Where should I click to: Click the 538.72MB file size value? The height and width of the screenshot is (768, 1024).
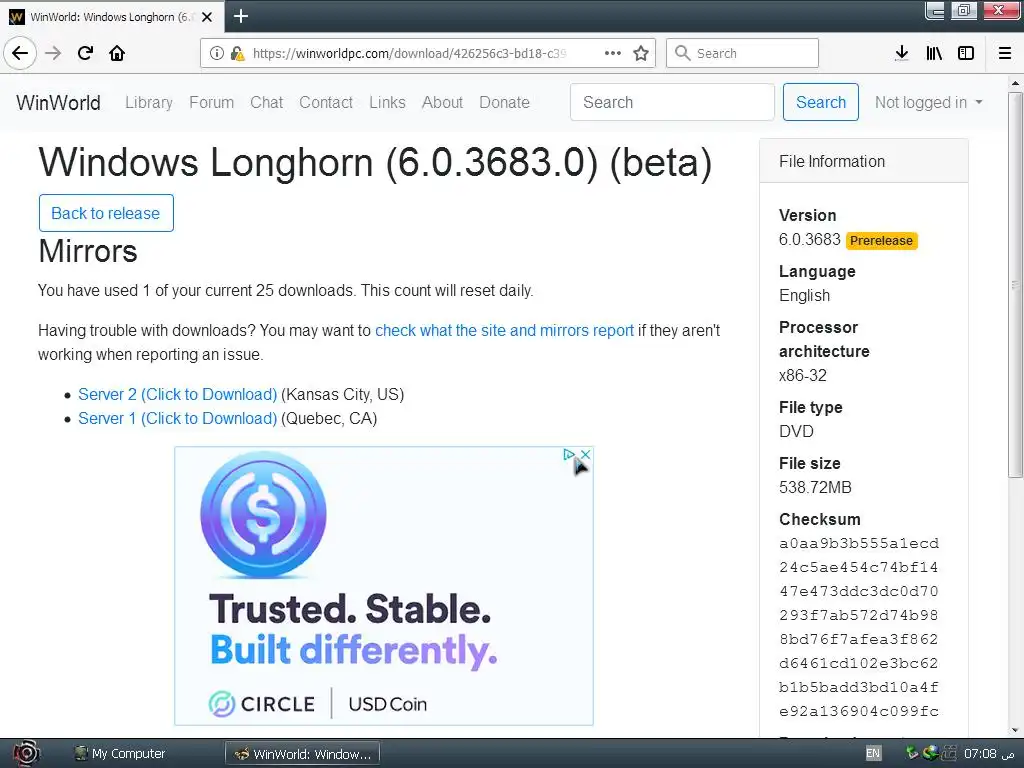[815, 488]
